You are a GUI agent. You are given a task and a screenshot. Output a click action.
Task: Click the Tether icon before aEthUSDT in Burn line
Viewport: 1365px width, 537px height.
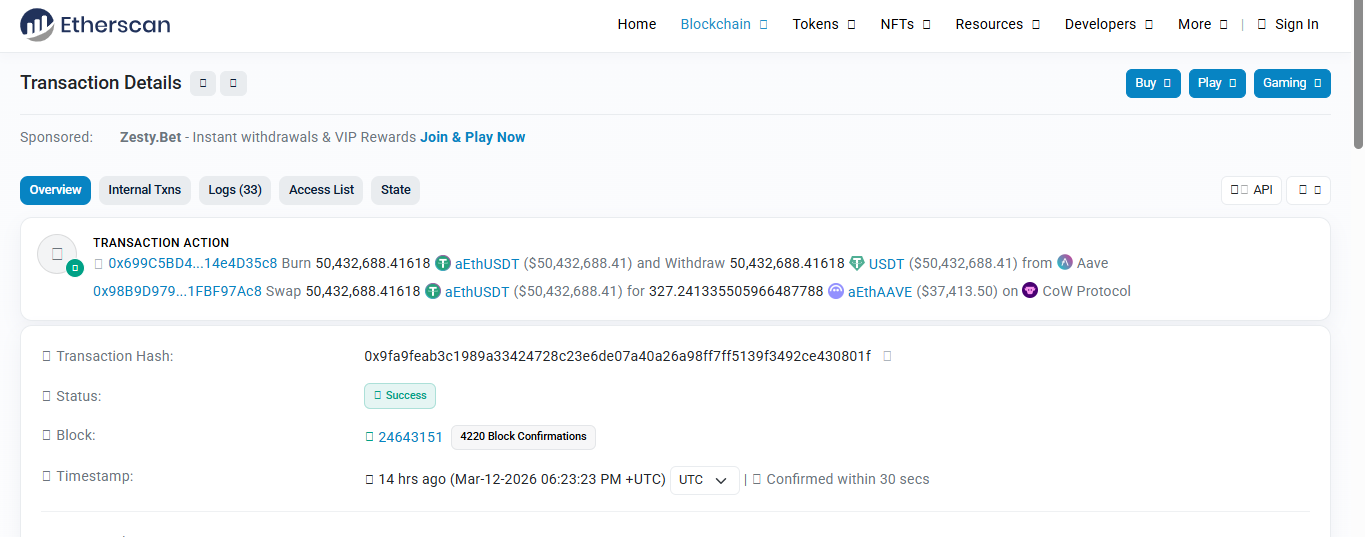click(443, 263)
